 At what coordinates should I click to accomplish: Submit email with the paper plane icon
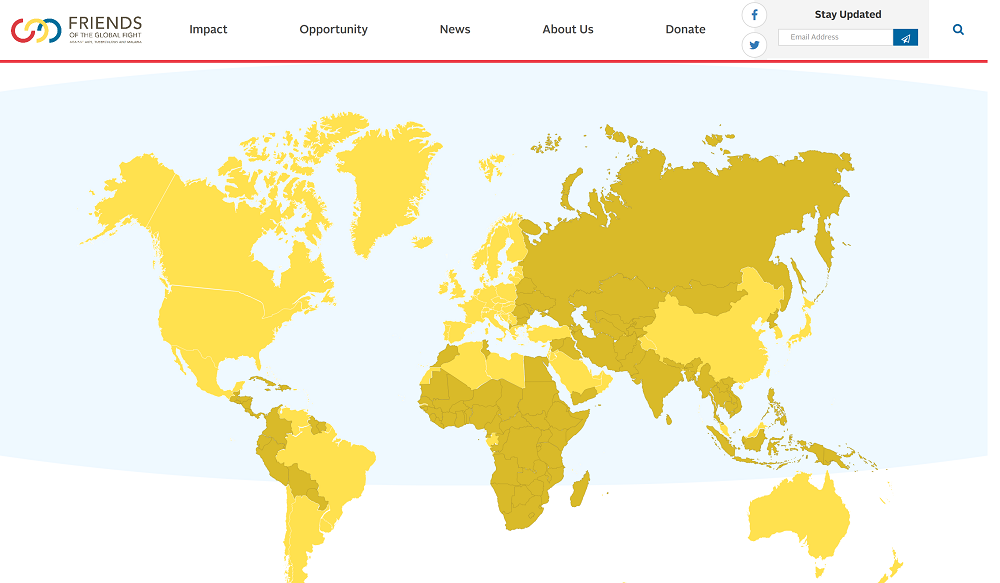pyautogui.click(x=905, y=36)
